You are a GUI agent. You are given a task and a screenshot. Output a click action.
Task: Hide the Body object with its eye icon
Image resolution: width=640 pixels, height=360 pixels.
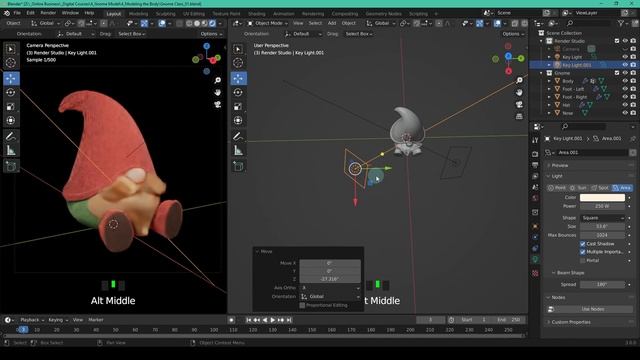[x=625, y=81]
